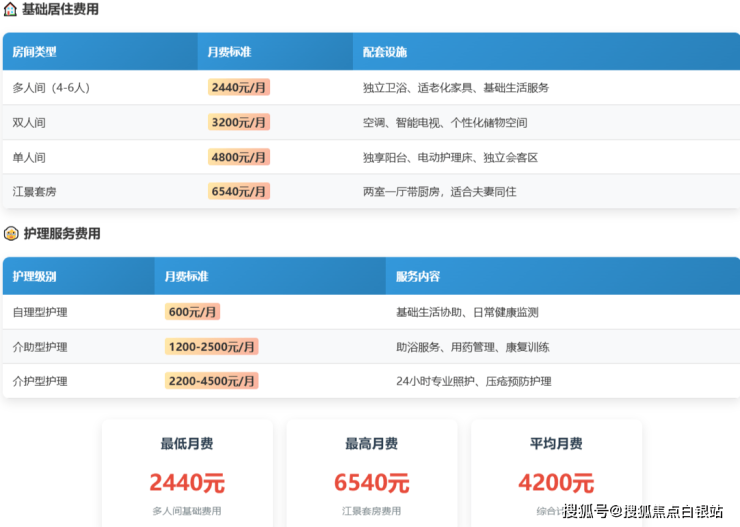Image resolution: width=740 pixels, height=527 pixels.
Task: Open the 最低月费 summary card
Action: [x=187, y=472]
